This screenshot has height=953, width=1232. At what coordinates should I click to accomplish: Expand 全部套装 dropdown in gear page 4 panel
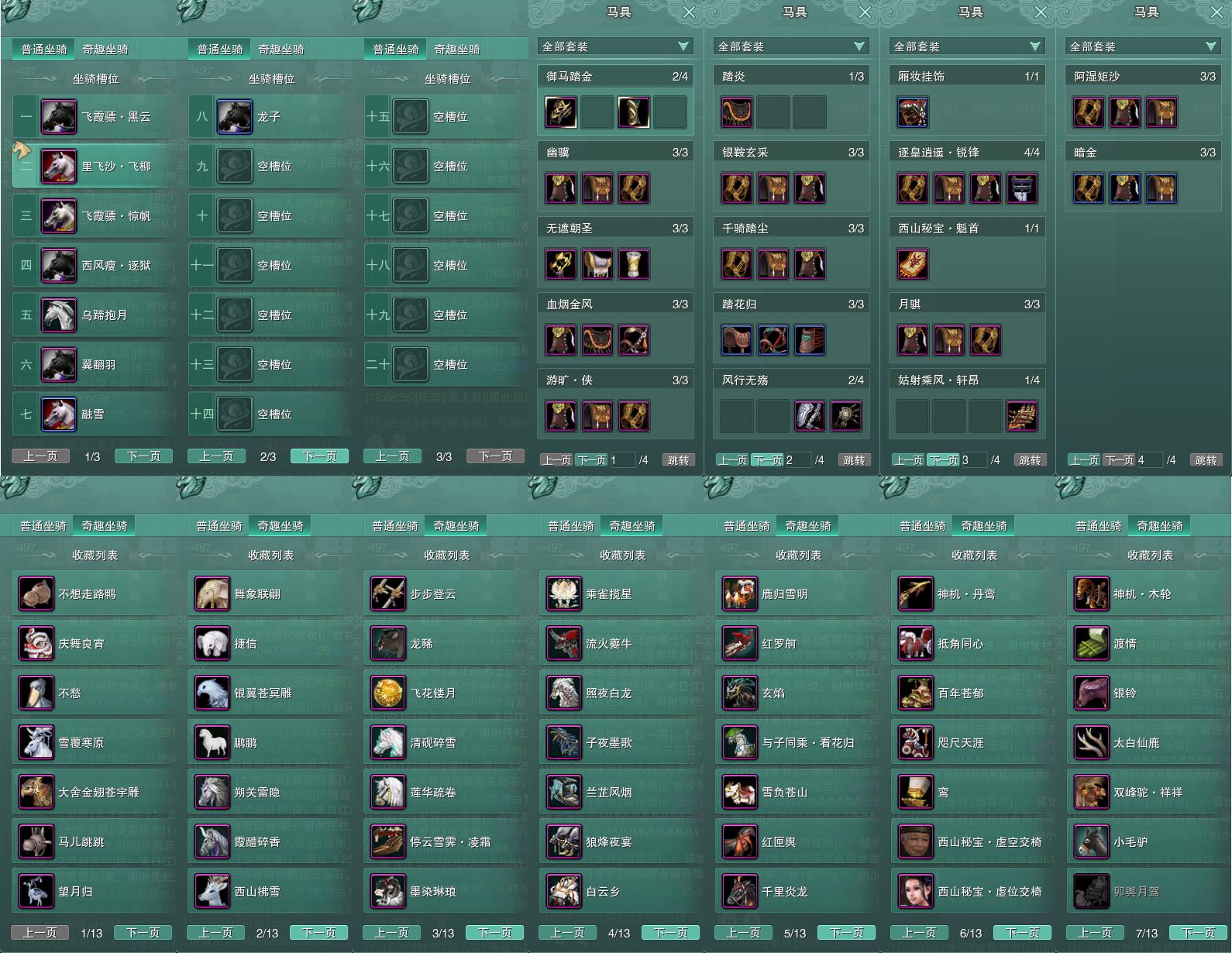(1143, 46)
